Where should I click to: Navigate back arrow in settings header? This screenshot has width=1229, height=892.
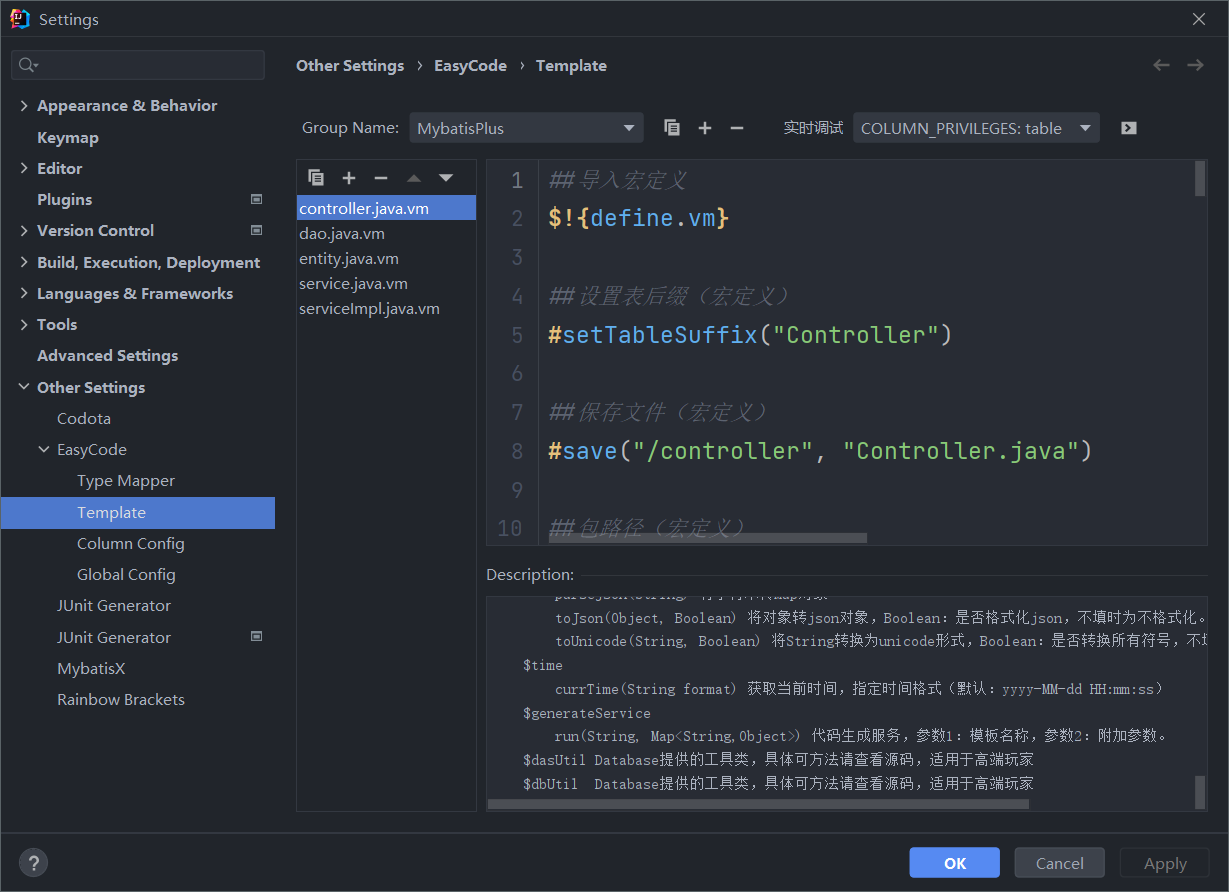[x=1161, y=65]
